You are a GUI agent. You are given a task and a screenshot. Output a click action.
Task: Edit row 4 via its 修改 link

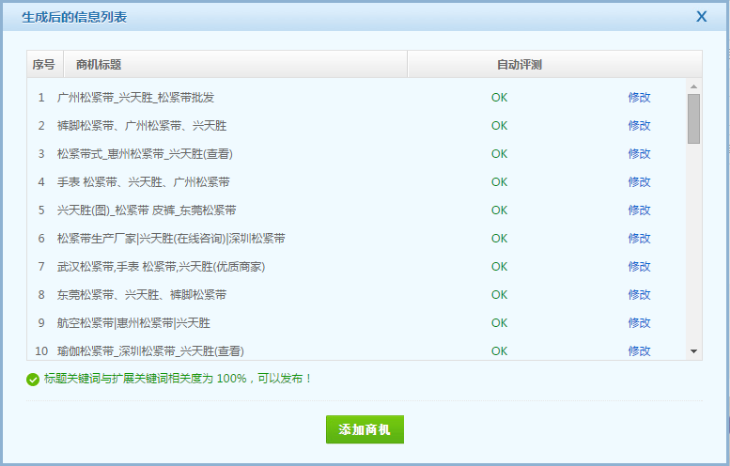639,182
